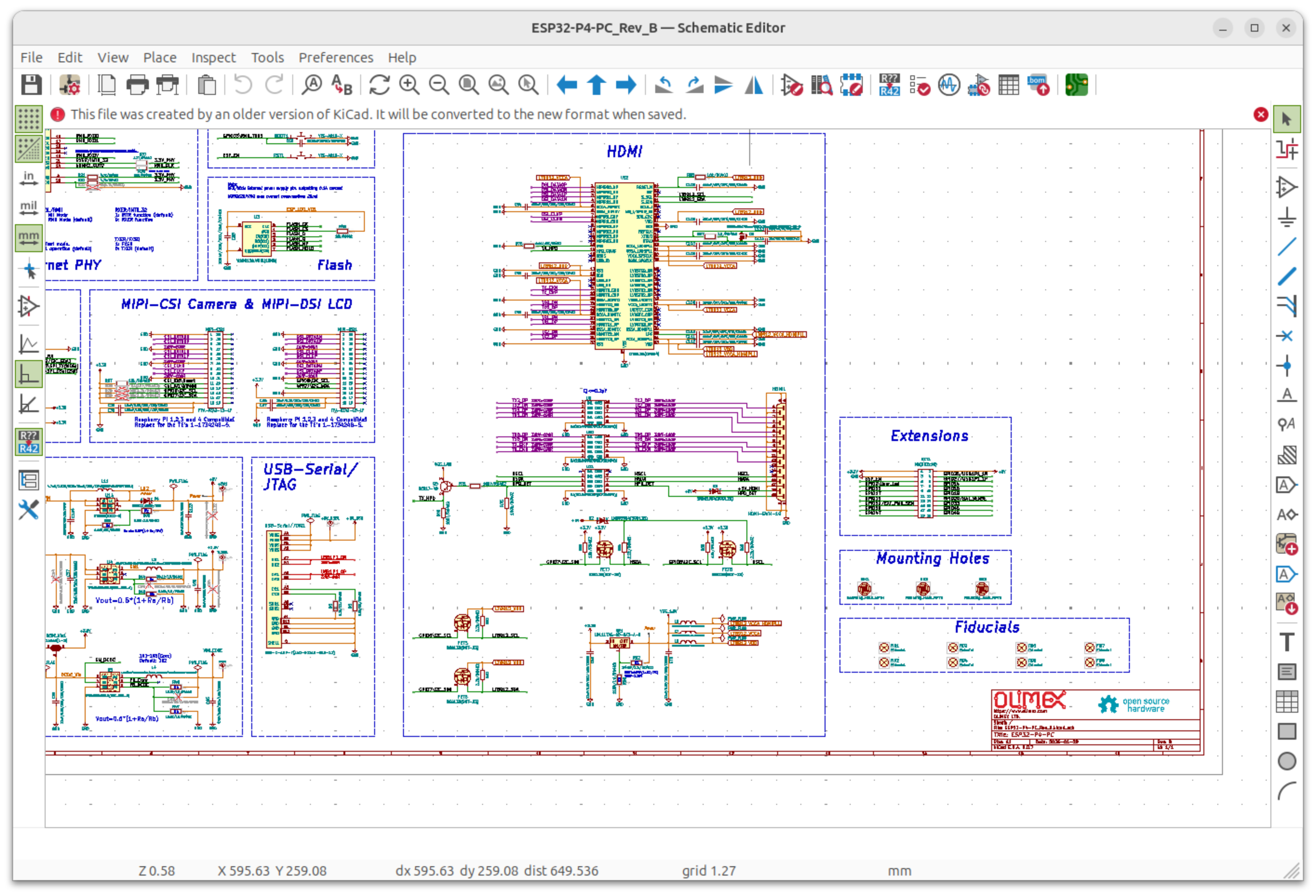The image size is (1316, 896).
Task: Dismiss the older KiCad version warning
Action: pyautogui.click(x=1261, y=114)
